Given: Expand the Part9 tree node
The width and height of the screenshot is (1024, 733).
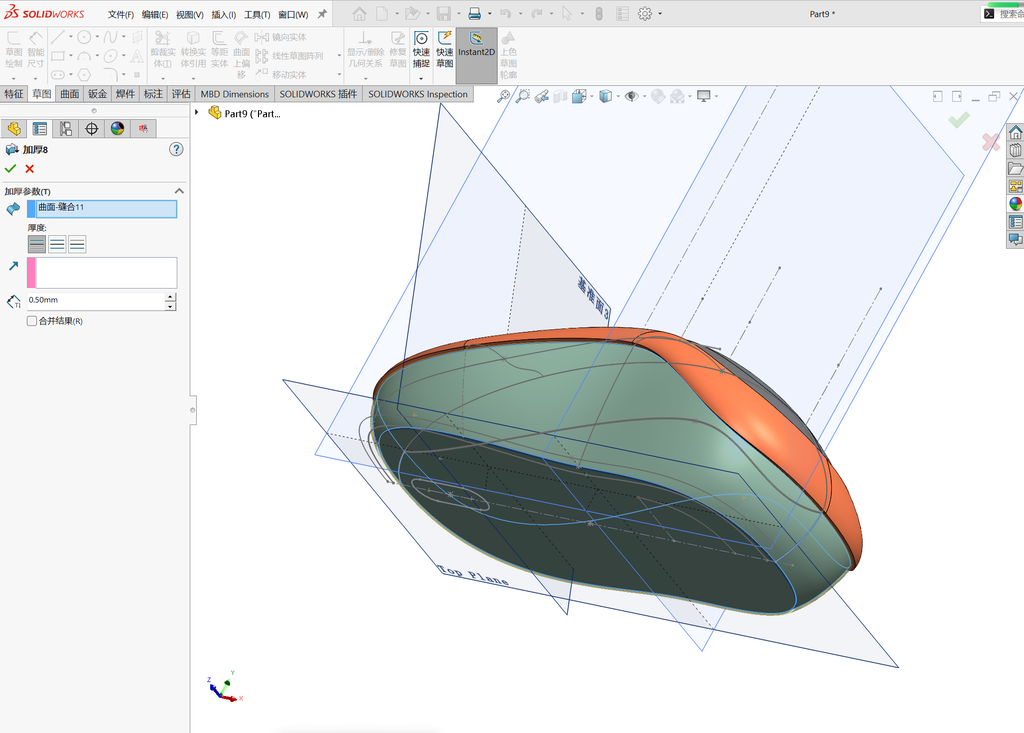Looking at the screenshot, I should [197, 112].
